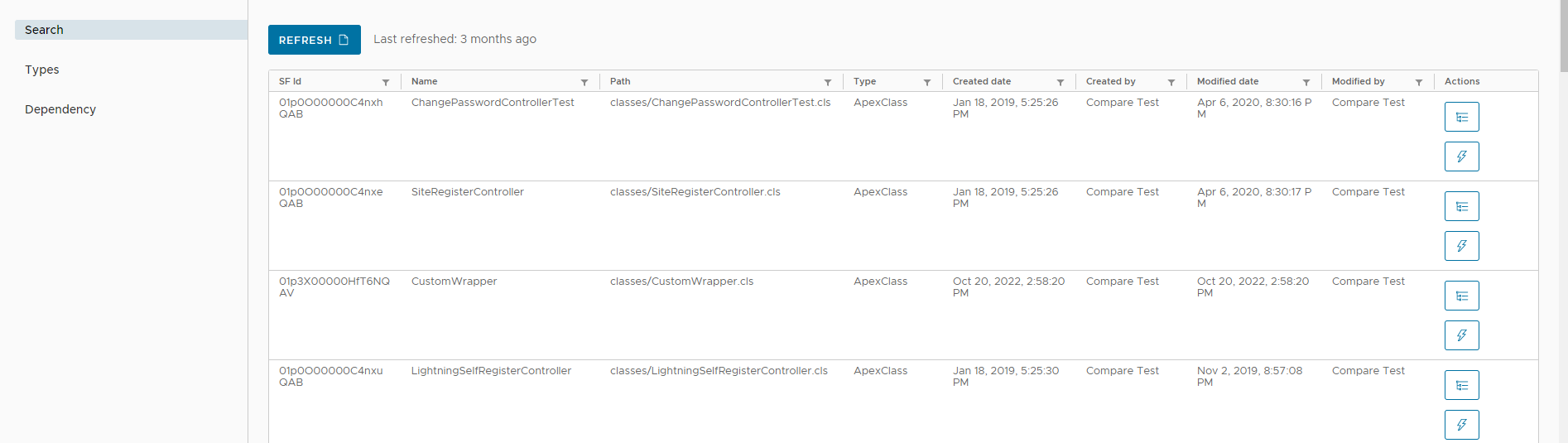Image resolution: width=1568 pixels, height=443 pixels.
Task: Open list action for LightningSelfRegisterController
Action: (1461, 385)
